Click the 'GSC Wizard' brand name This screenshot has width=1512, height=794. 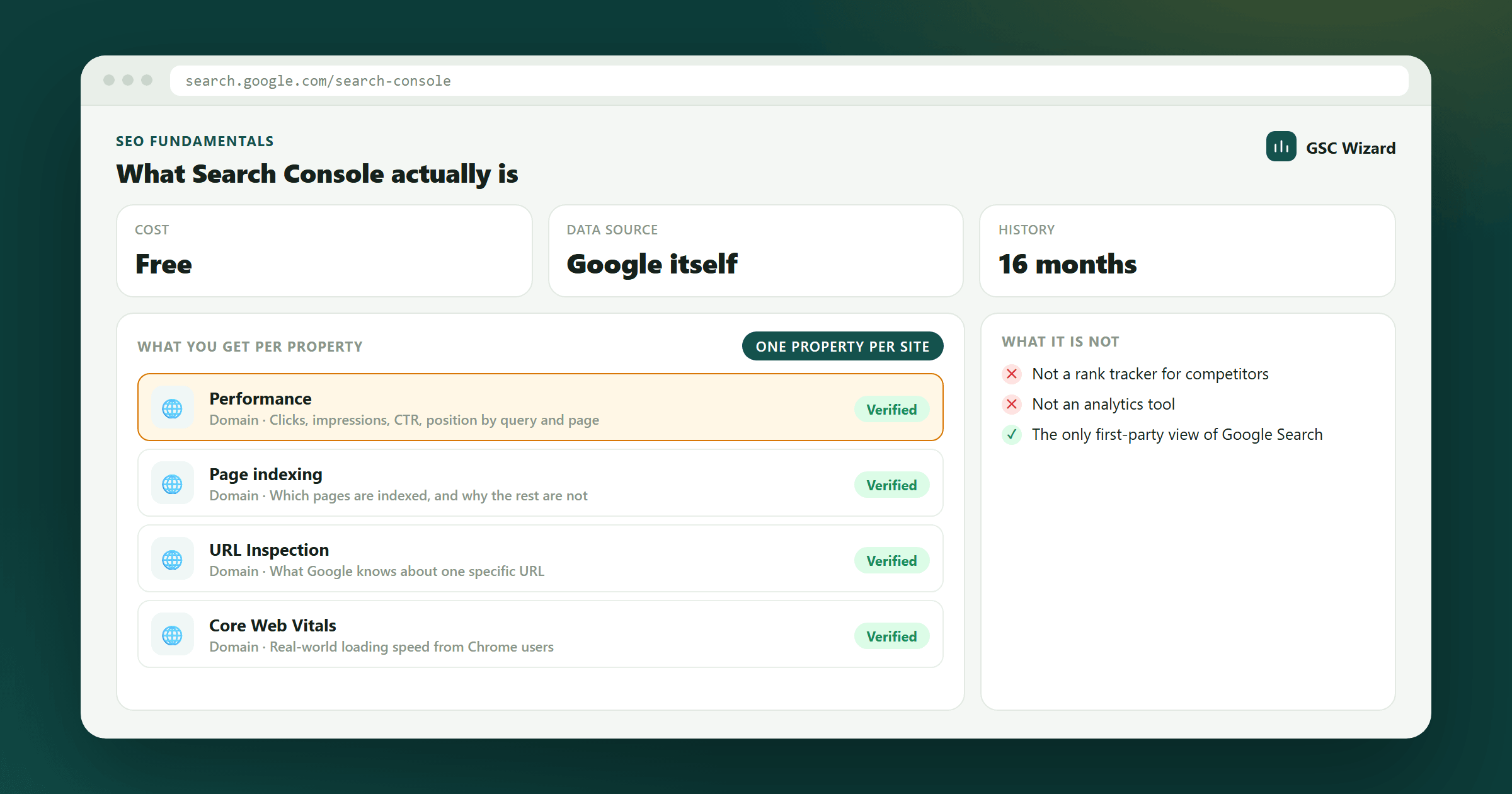[x=1351, y=147]
